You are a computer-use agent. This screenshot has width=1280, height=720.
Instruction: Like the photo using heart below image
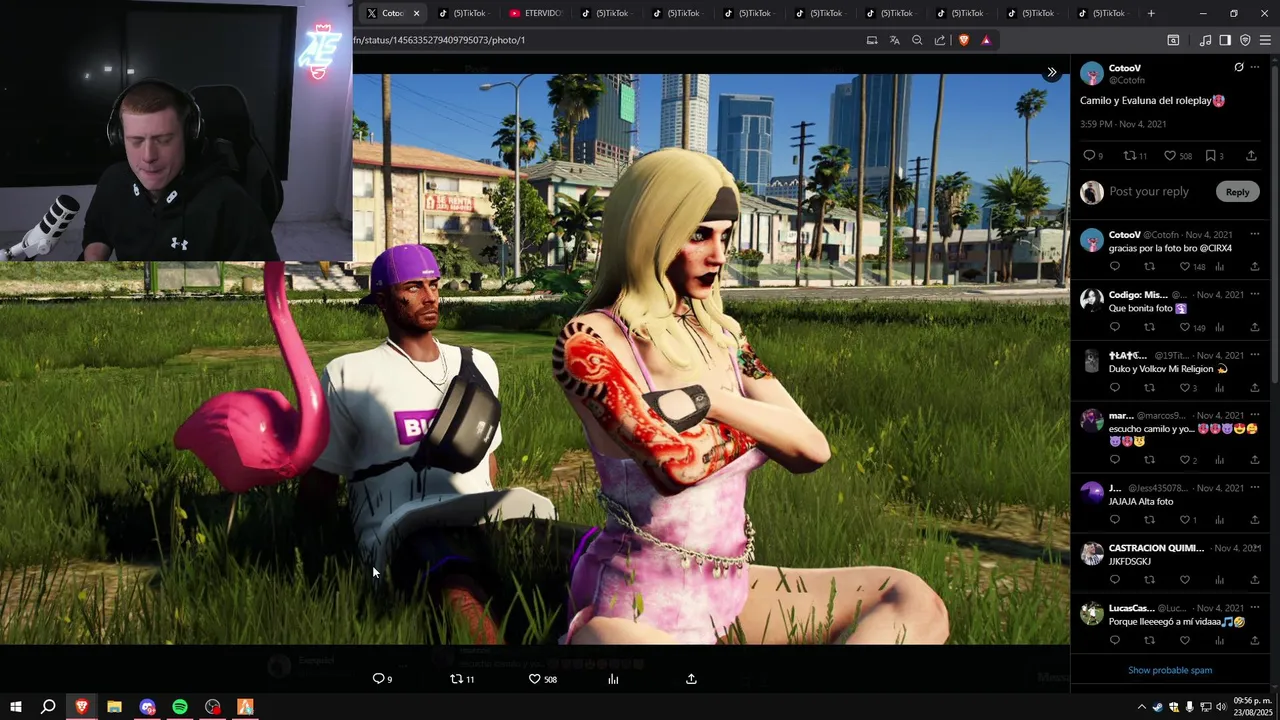pos(535,679)
